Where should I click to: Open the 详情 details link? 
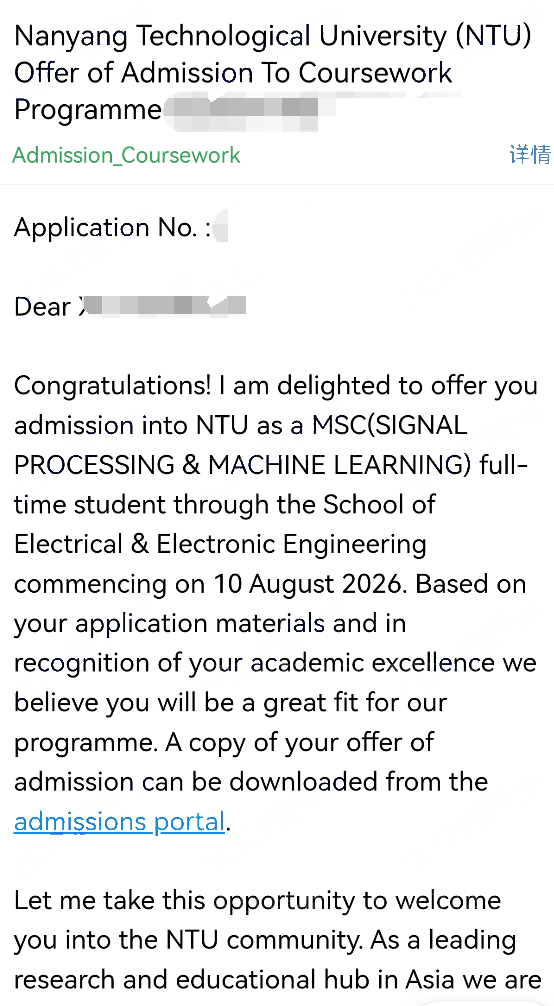click(530, 155)
